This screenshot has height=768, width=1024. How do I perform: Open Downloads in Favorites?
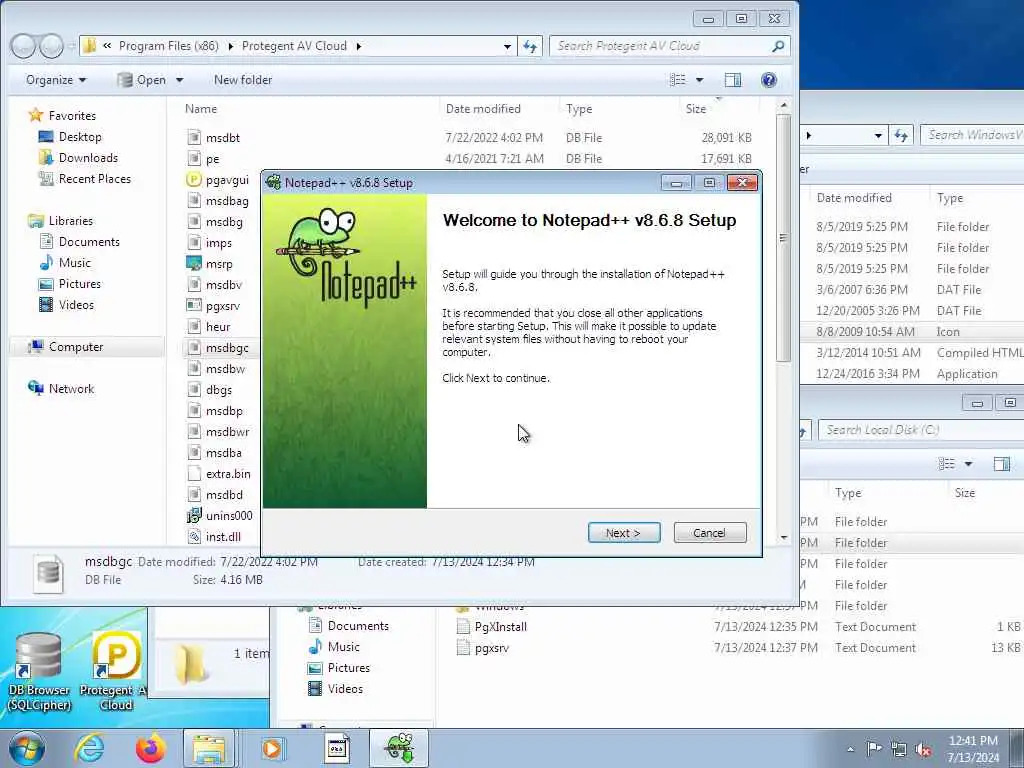(x=88, y=157)
